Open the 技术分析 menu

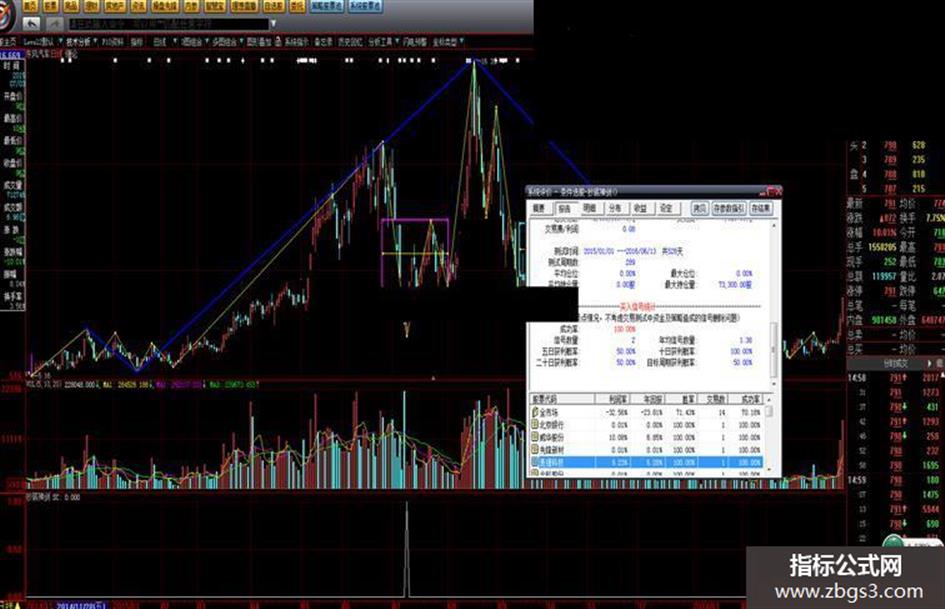(78, 42)
